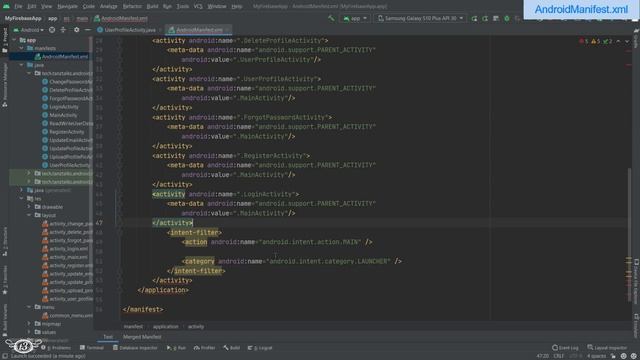Screen dimensions: 640x360
Task: Go to previous highlighted error up arrow
Action: pyautogui.click(x=618, y=41)
